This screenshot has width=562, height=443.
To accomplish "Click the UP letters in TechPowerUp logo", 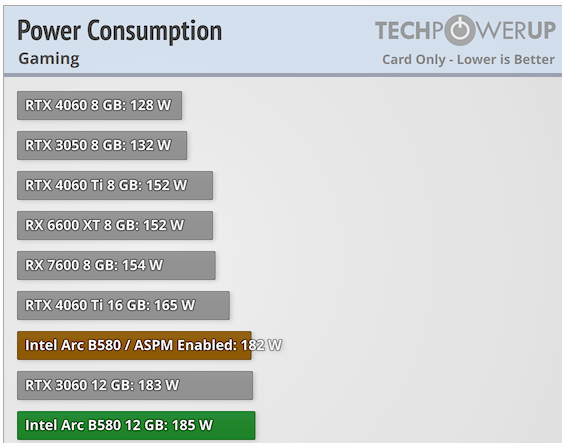I will 540,30.
